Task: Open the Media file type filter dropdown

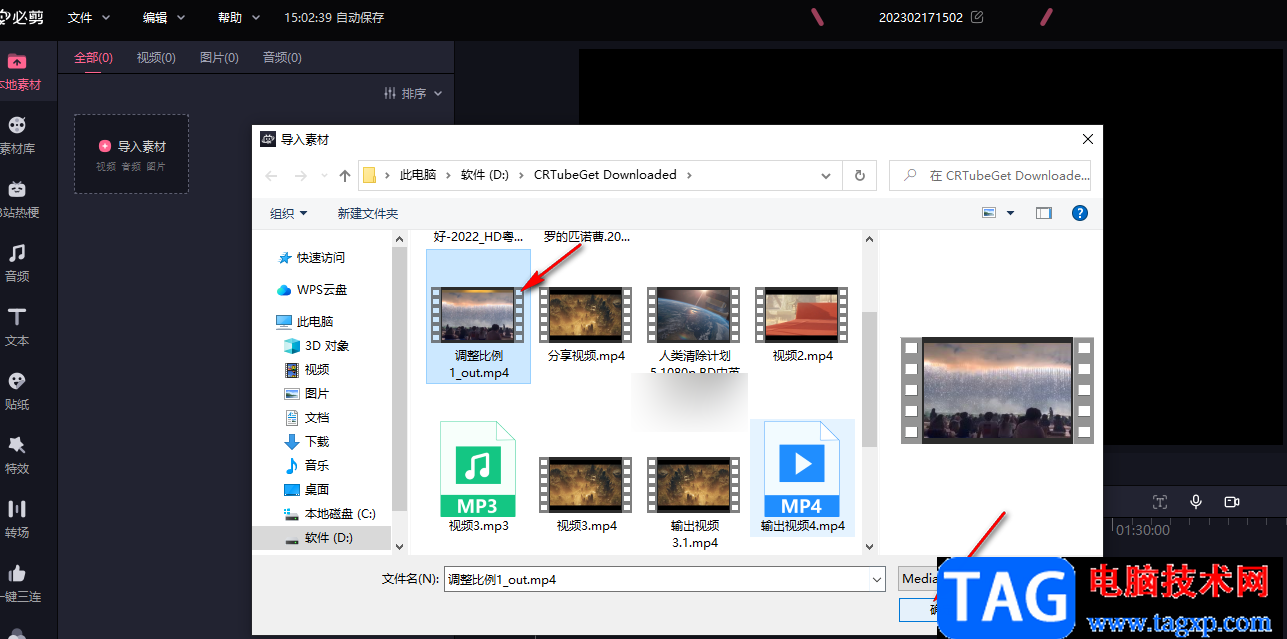Action: coord(918,579)
